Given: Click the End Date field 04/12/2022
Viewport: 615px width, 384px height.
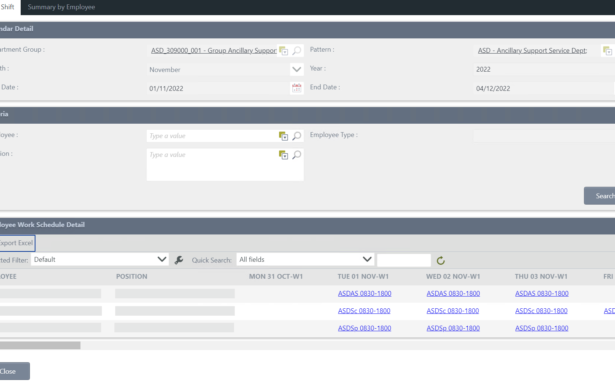Looking at the screenshot, I should pos(544,88).
